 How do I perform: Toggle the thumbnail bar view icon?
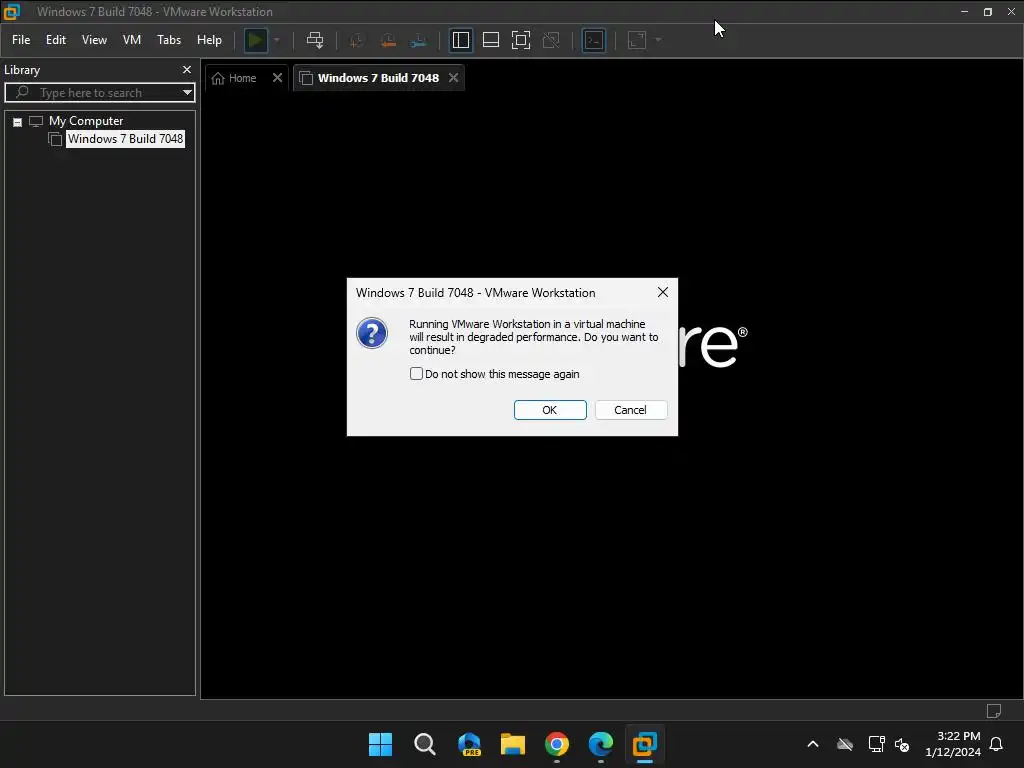[x=490, y=40]
